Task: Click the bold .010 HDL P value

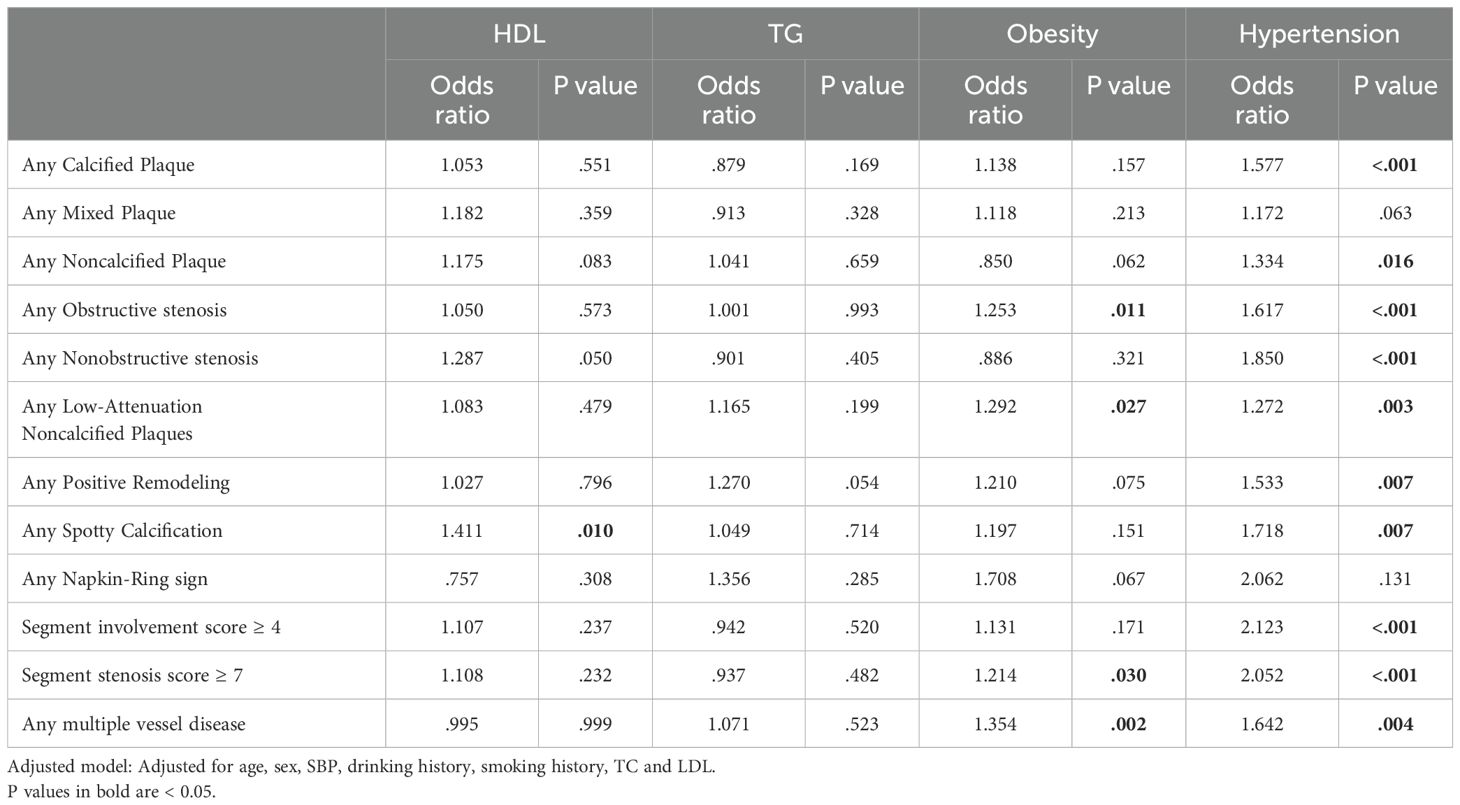Action: 595,530
